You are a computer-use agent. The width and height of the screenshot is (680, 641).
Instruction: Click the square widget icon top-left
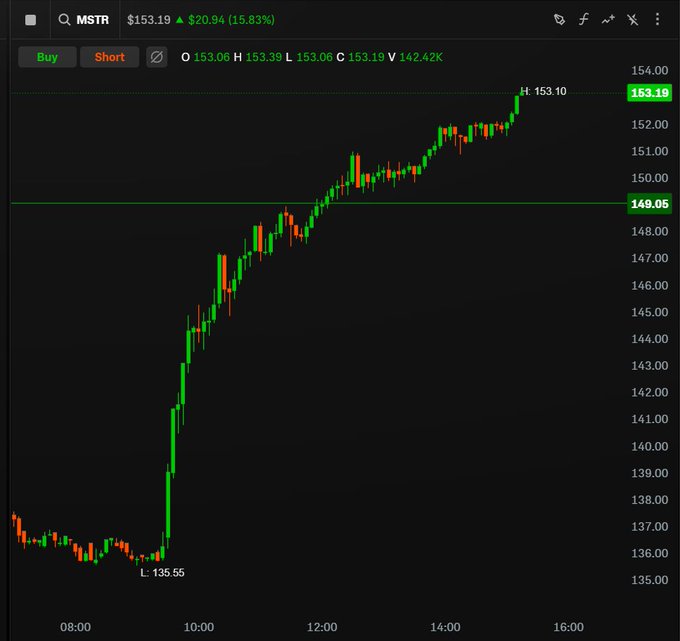point(30,20)
